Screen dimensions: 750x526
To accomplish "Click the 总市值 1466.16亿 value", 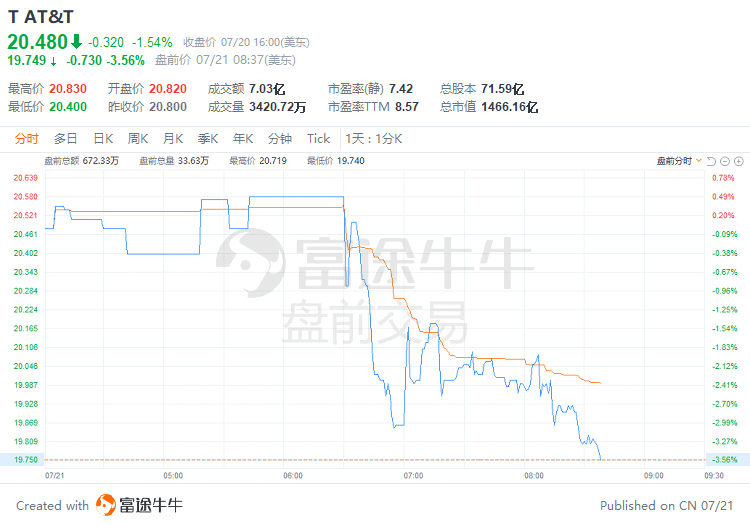I will click(509, 106).
